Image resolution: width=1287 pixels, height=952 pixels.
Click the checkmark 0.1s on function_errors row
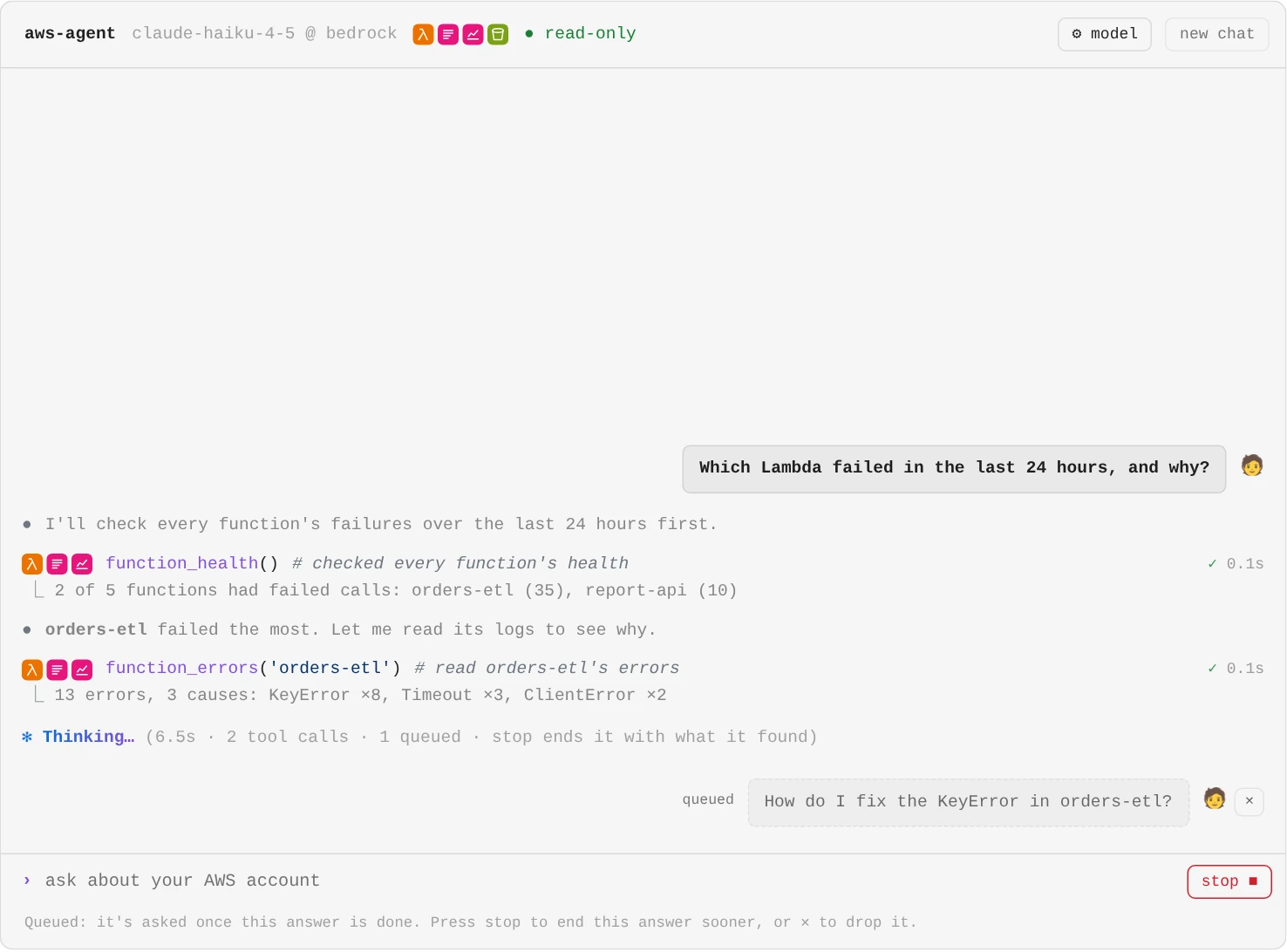coord(1236,669)
